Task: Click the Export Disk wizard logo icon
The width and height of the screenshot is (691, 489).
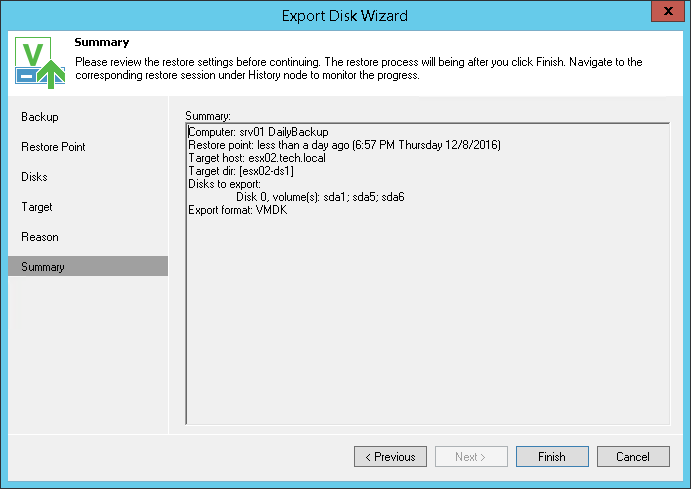Action: click(38, 63)
